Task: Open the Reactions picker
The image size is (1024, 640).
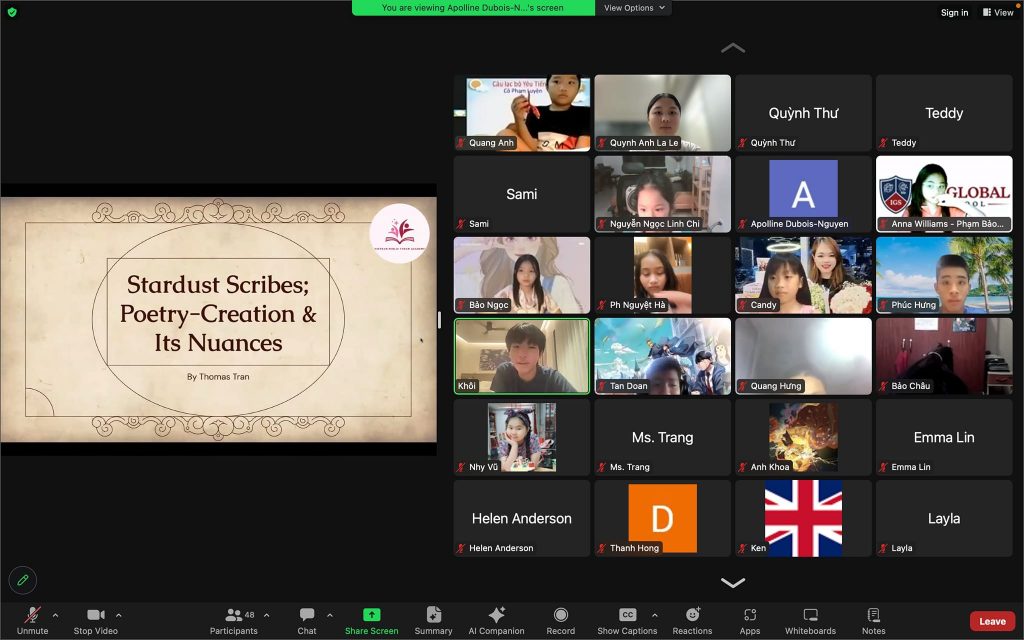Action: coord(692,619)
